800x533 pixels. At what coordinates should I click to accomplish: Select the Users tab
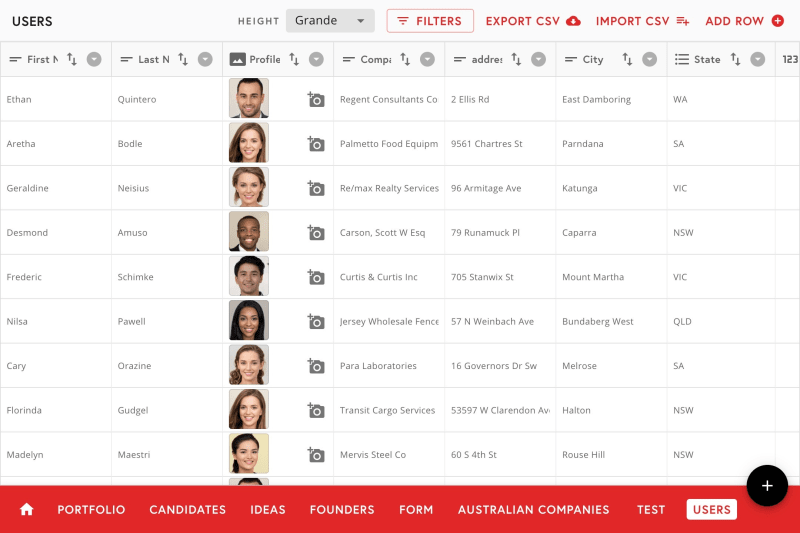point(712,510)
